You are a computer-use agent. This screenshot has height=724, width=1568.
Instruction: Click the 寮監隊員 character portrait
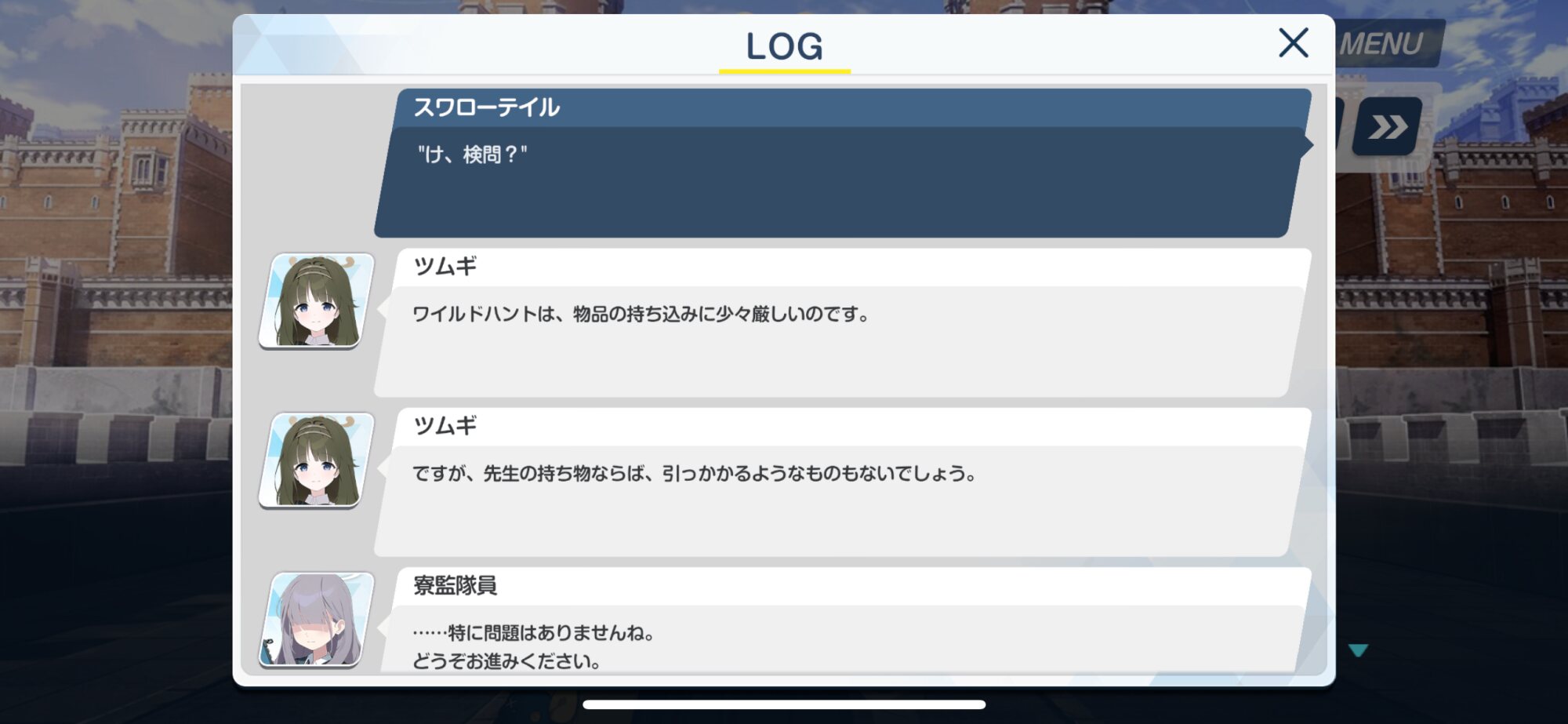(317, 620)
